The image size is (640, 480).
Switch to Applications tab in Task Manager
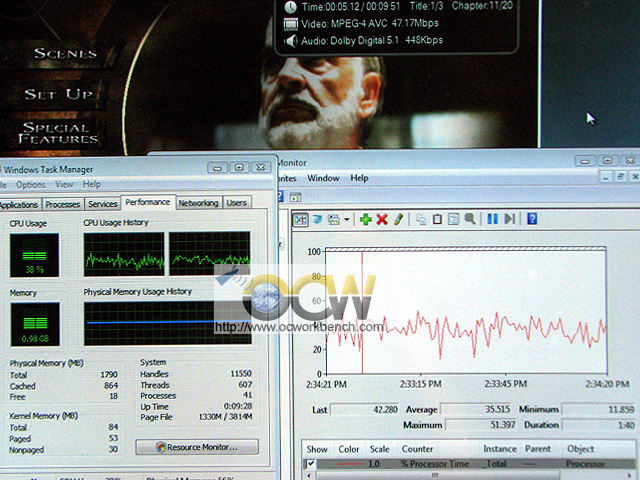pos(19,204)
